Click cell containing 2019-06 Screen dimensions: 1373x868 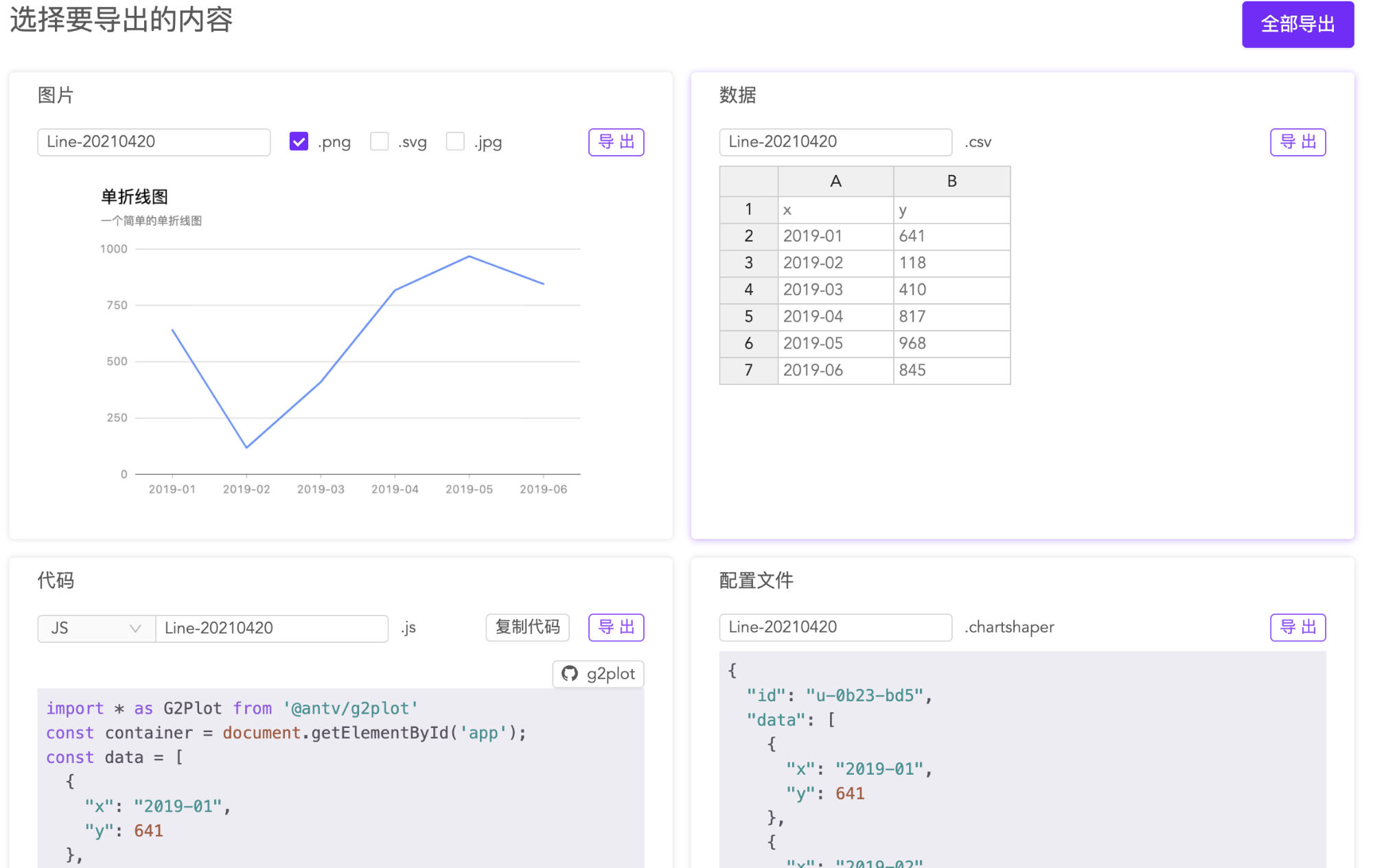835,370
